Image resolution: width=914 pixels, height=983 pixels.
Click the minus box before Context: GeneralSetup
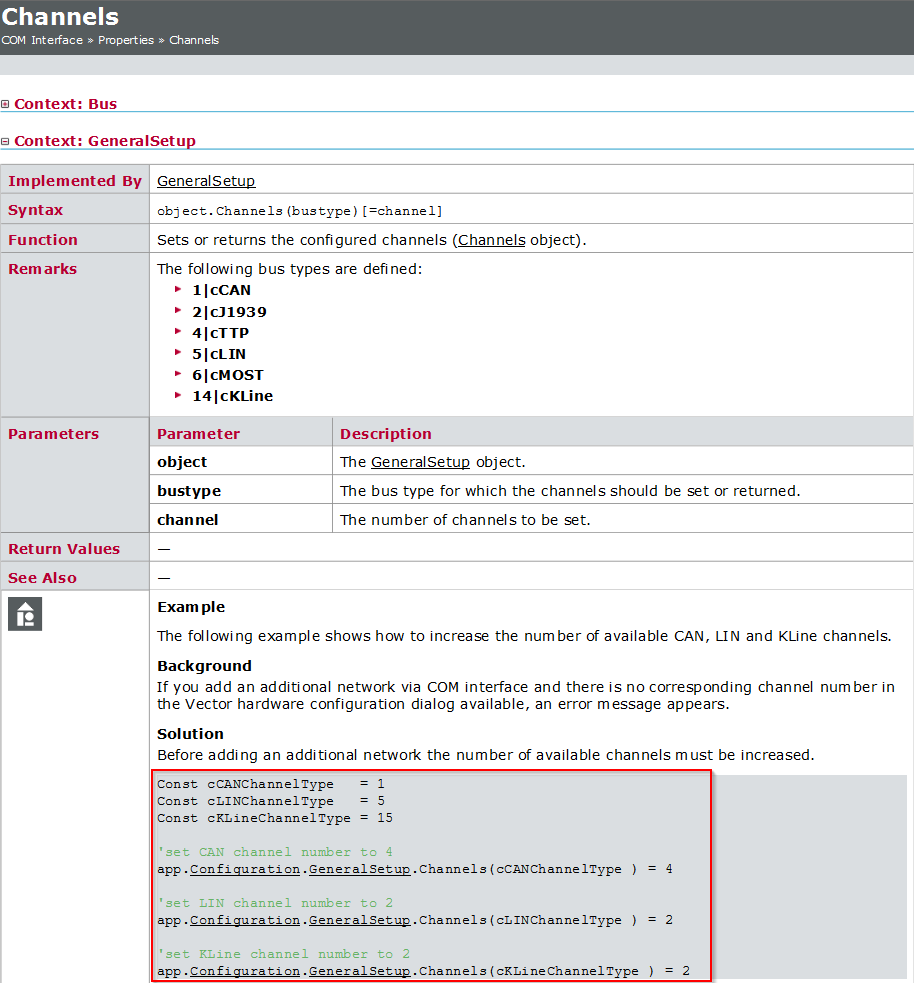(6, 141)
